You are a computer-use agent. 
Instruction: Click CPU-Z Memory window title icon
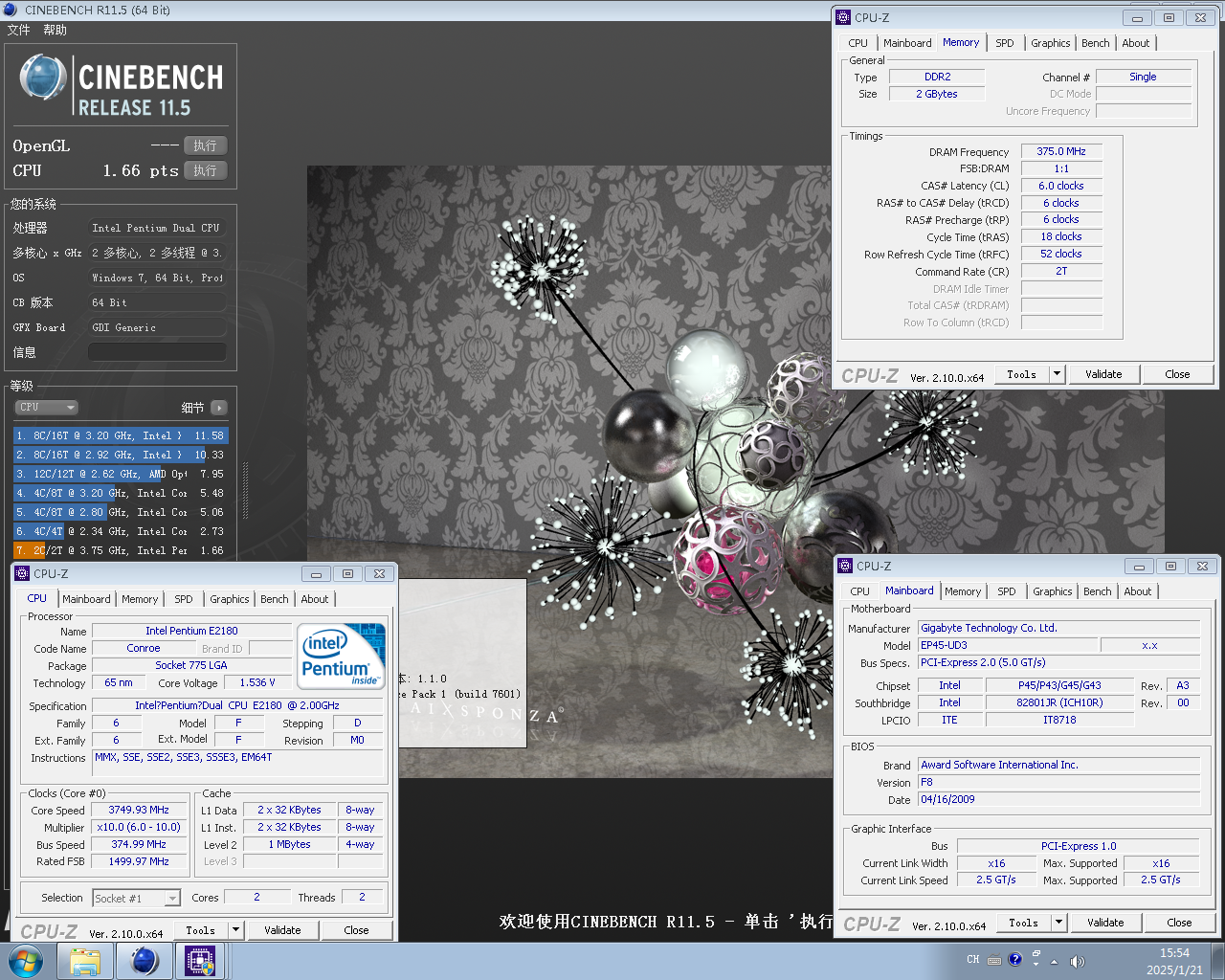coord(843,17)
